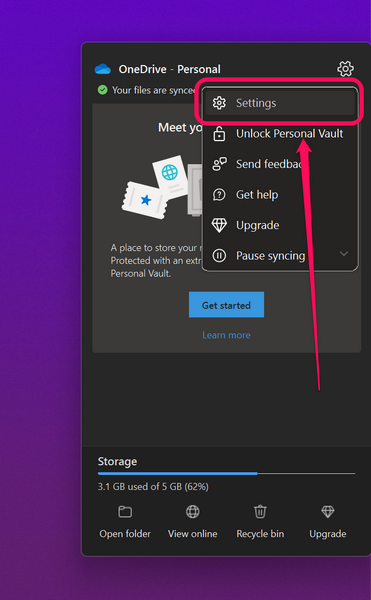This screenshot has height=600, width=371.
Task: Click the gear icon in OneDrive header
Action: (x=345, y=68)
